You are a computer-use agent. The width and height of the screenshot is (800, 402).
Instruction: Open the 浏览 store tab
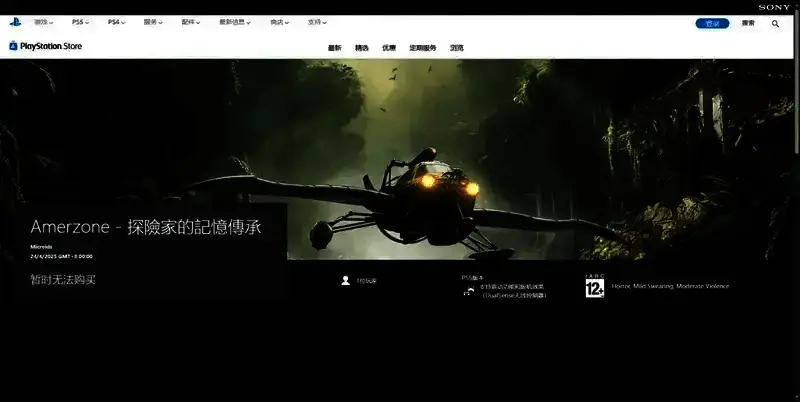(457, 48)
